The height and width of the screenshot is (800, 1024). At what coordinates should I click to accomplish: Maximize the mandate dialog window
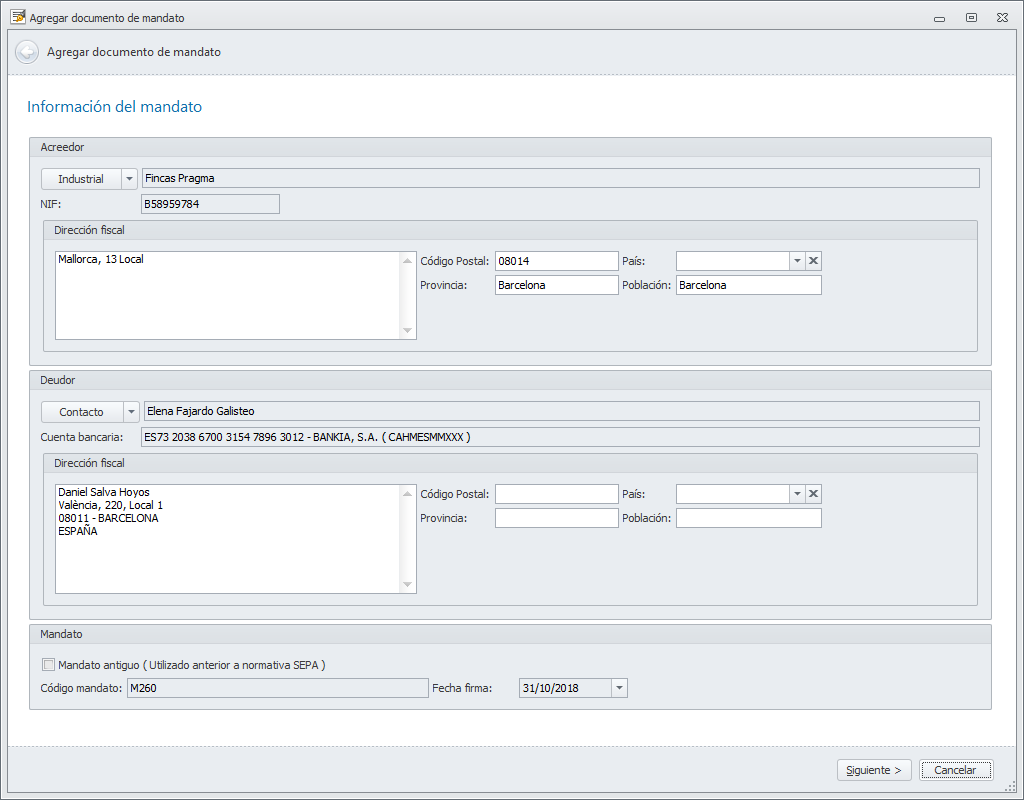click(971, 17)
